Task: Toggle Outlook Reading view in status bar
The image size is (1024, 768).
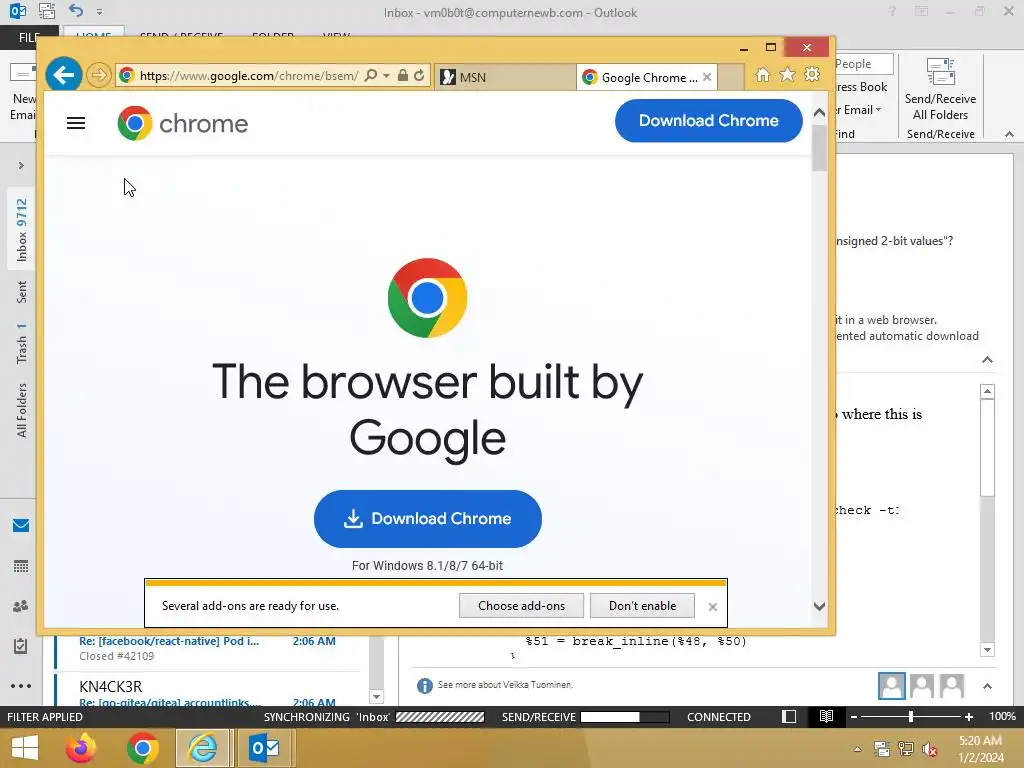Action: pyautogui.click(x=826, y=716)
